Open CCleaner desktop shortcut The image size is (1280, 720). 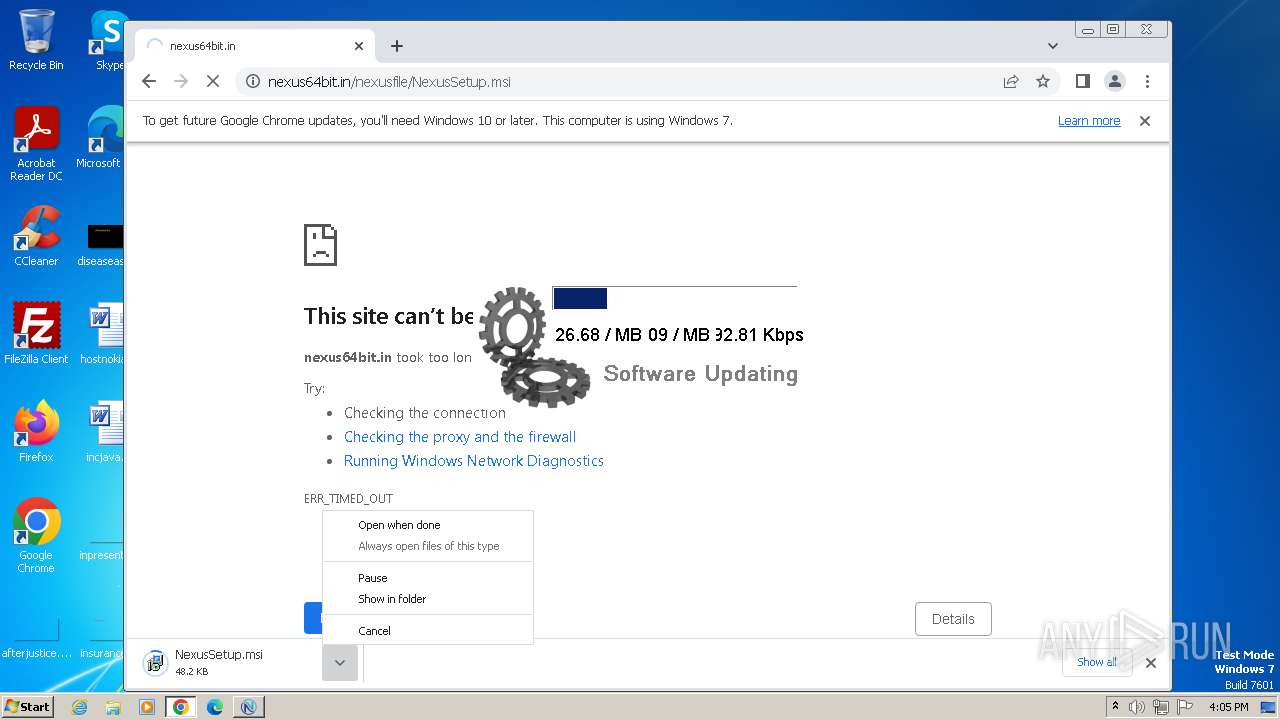click(36, 236)
